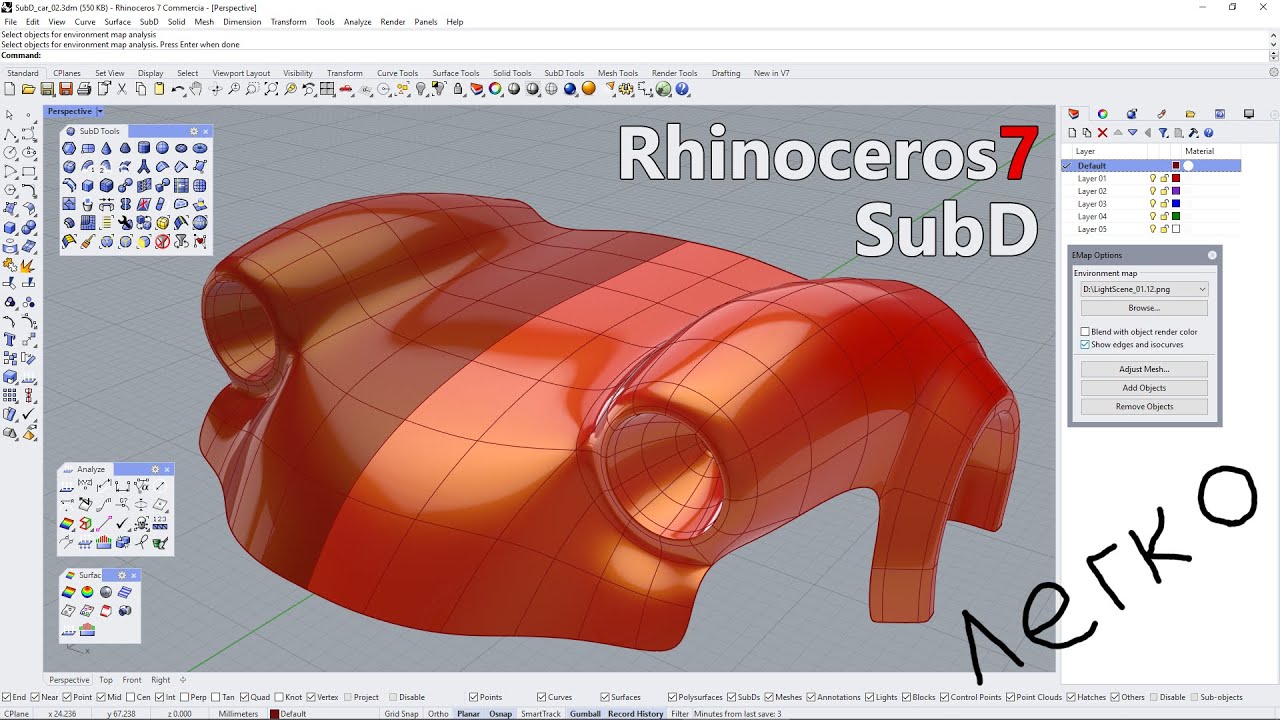1280x720 pixels.
Task: Click the New file icon in Standard toolbar
Action: point(10,89)
